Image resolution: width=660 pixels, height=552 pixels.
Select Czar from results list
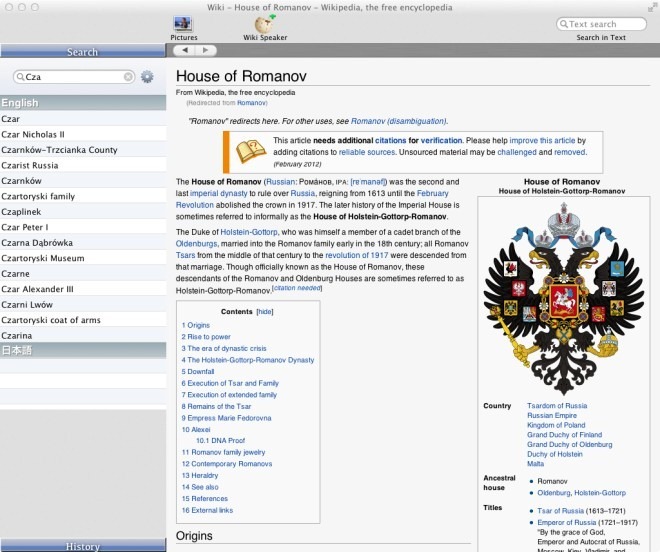[83, 119]
